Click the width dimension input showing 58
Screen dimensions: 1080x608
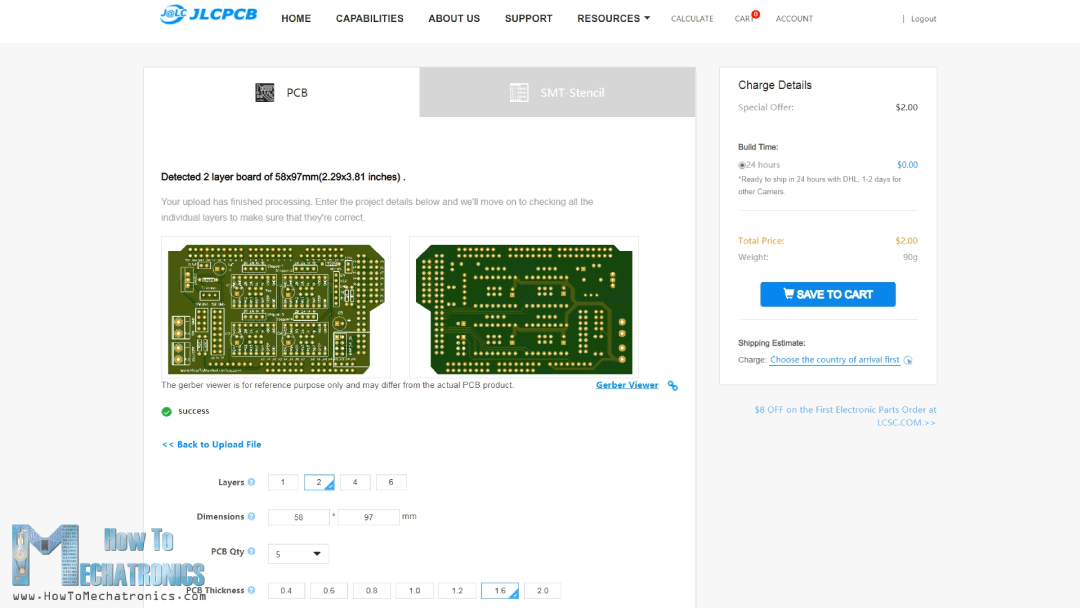[x=298, y=516]
